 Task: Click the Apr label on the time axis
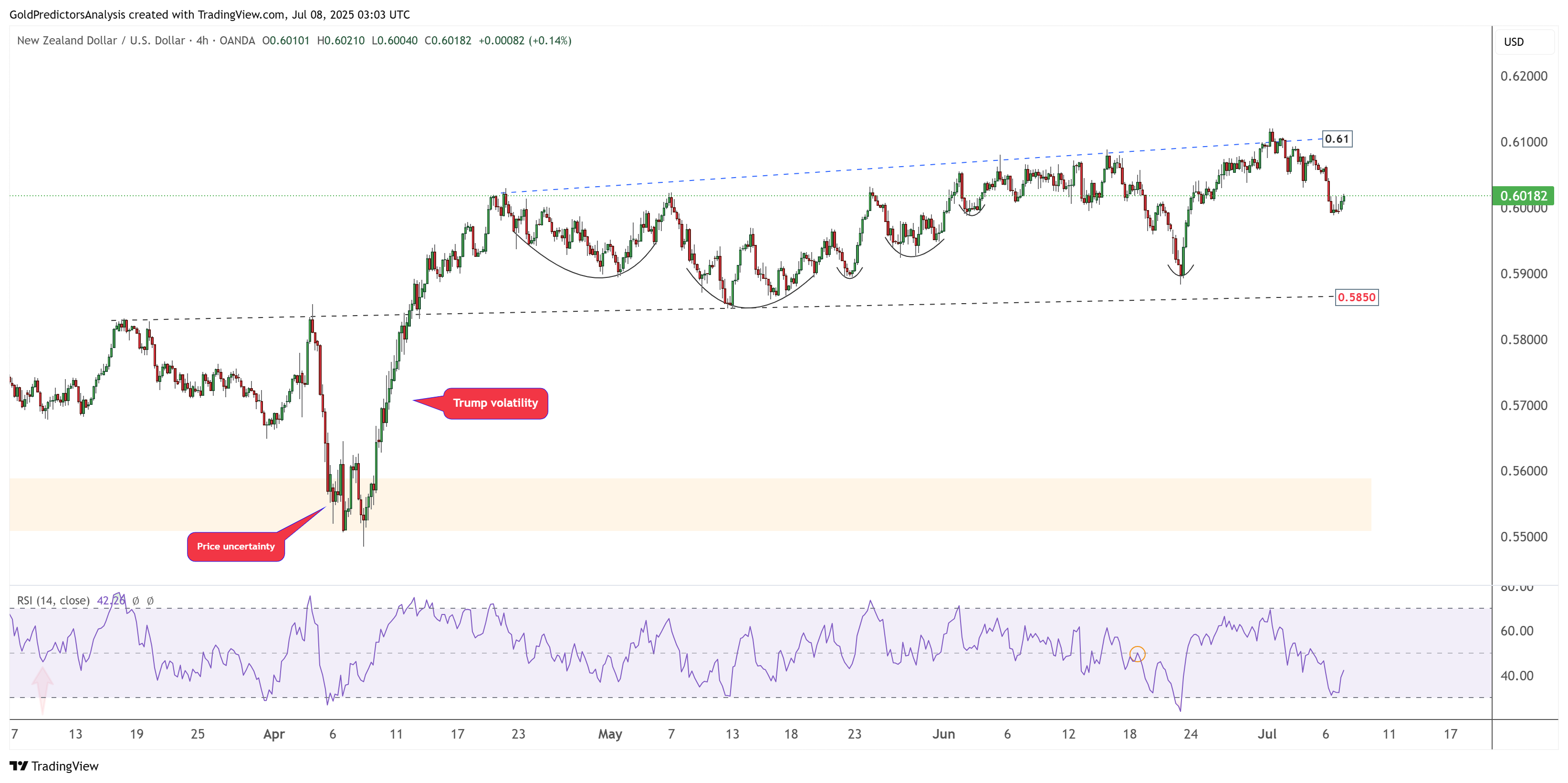pyautogui.click(x=274, y=734)
